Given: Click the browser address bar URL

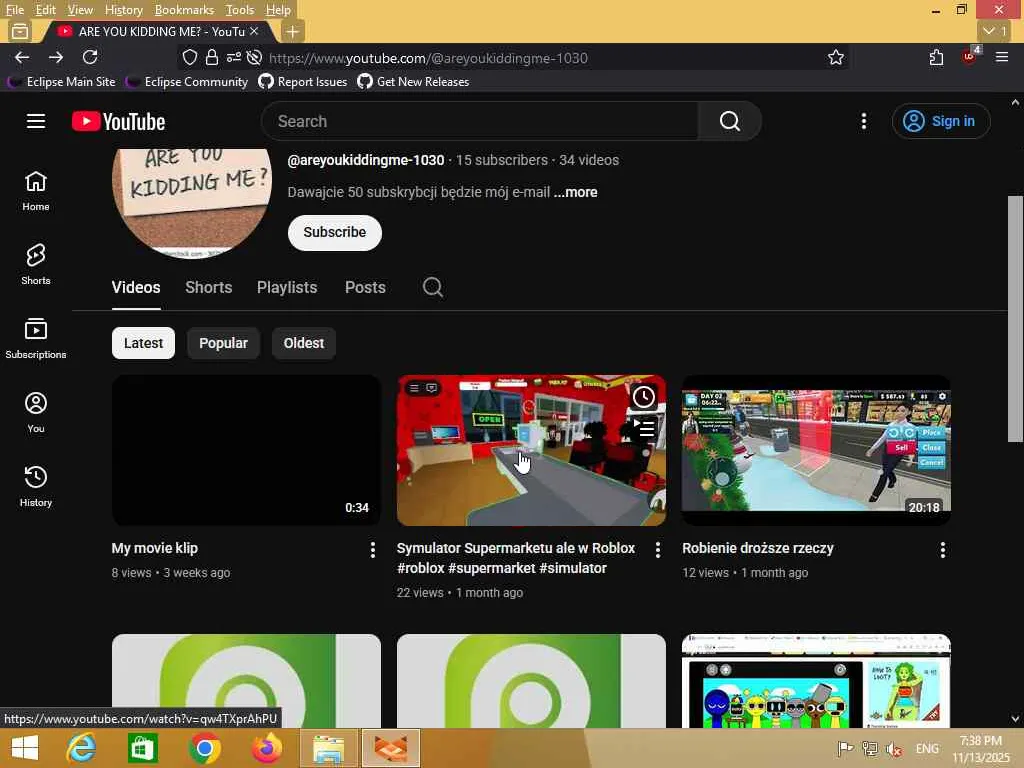Looking at the screenshot, I should click(x=428, y=58).
